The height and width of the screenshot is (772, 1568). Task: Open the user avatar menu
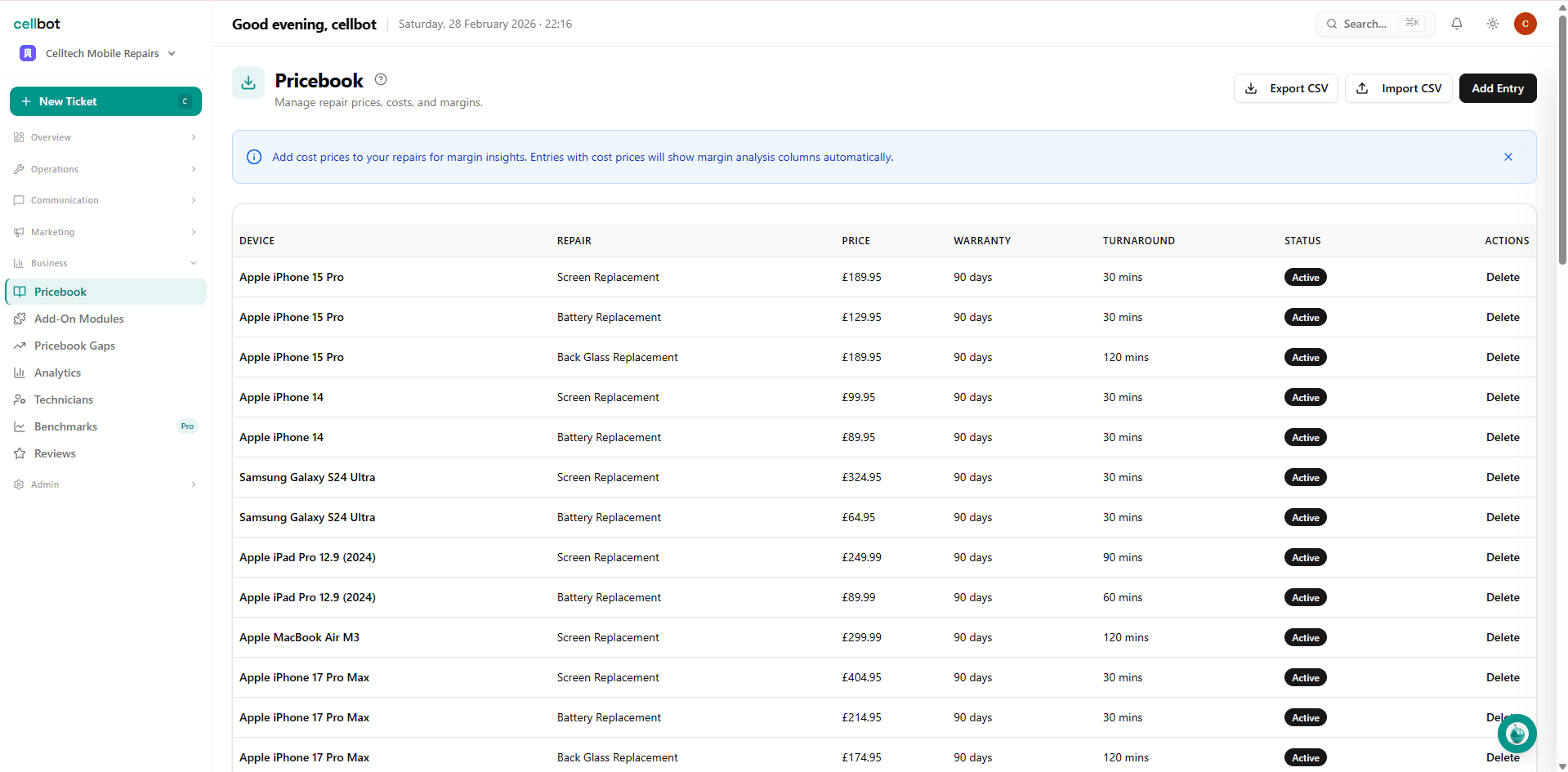tap(1526, 24)
